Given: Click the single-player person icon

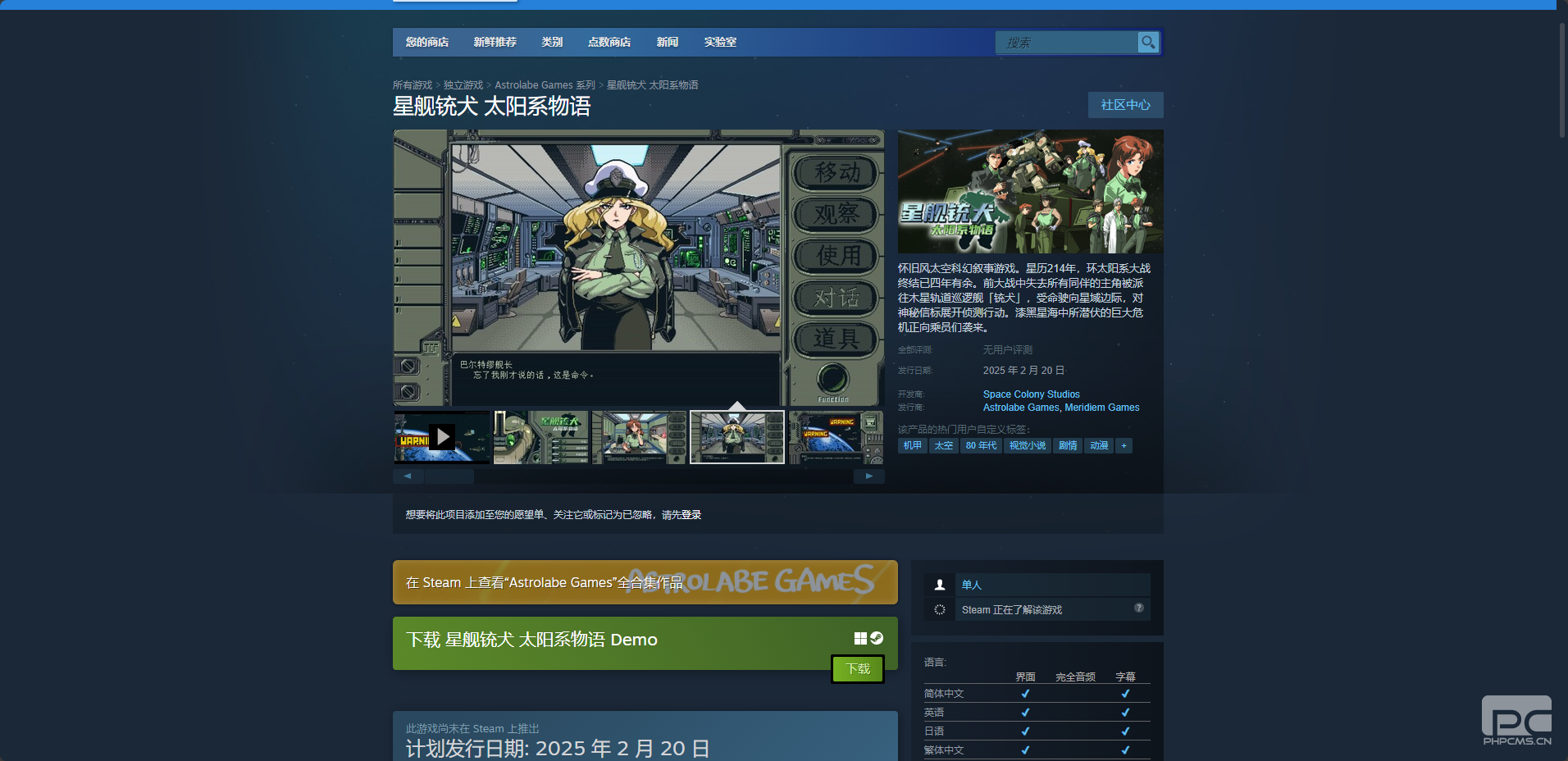Looking at the screenshot, I should (x=940, y=585).
